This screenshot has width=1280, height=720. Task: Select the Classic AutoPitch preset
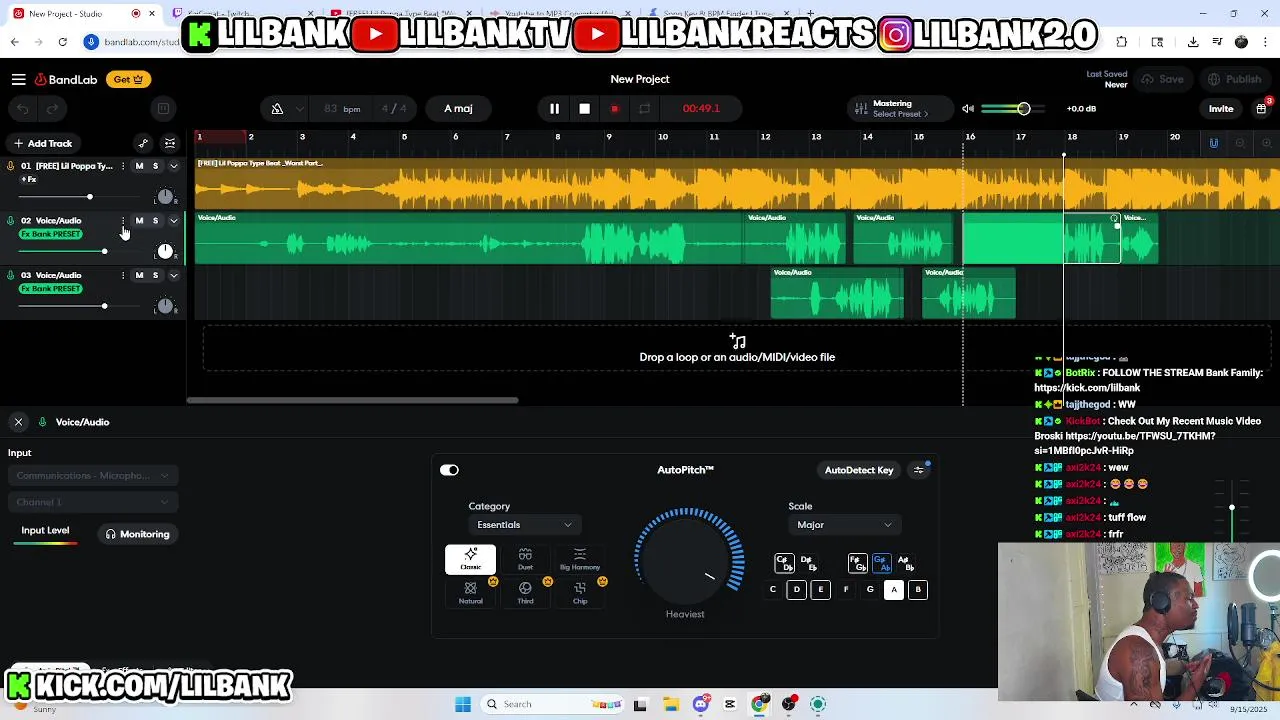470,559
